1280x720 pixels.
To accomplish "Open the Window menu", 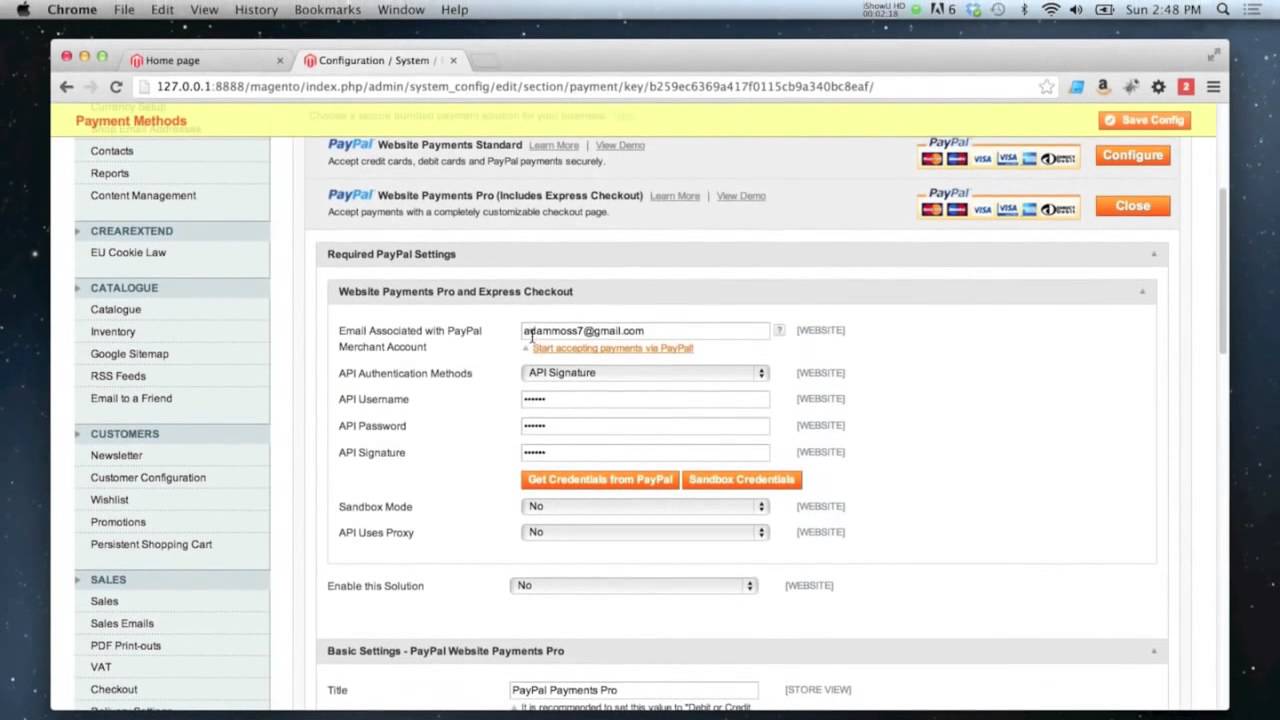I will (401, 9).
